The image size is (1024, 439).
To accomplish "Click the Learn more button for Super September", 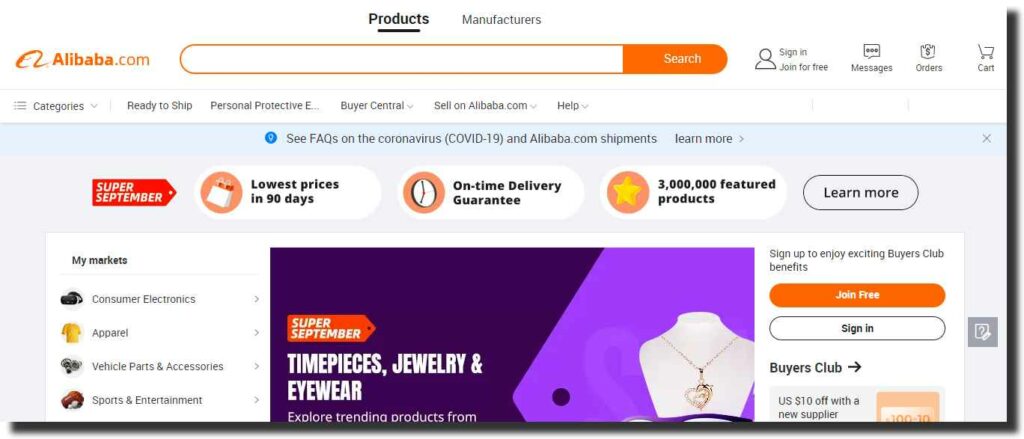I will (861, 193).
